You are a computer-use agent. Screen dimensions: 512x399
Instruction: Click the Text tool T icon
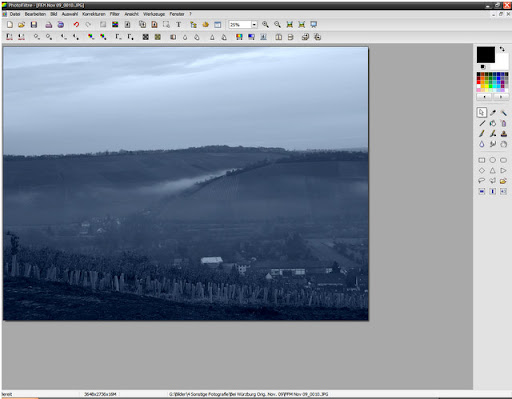pos(178,25)
